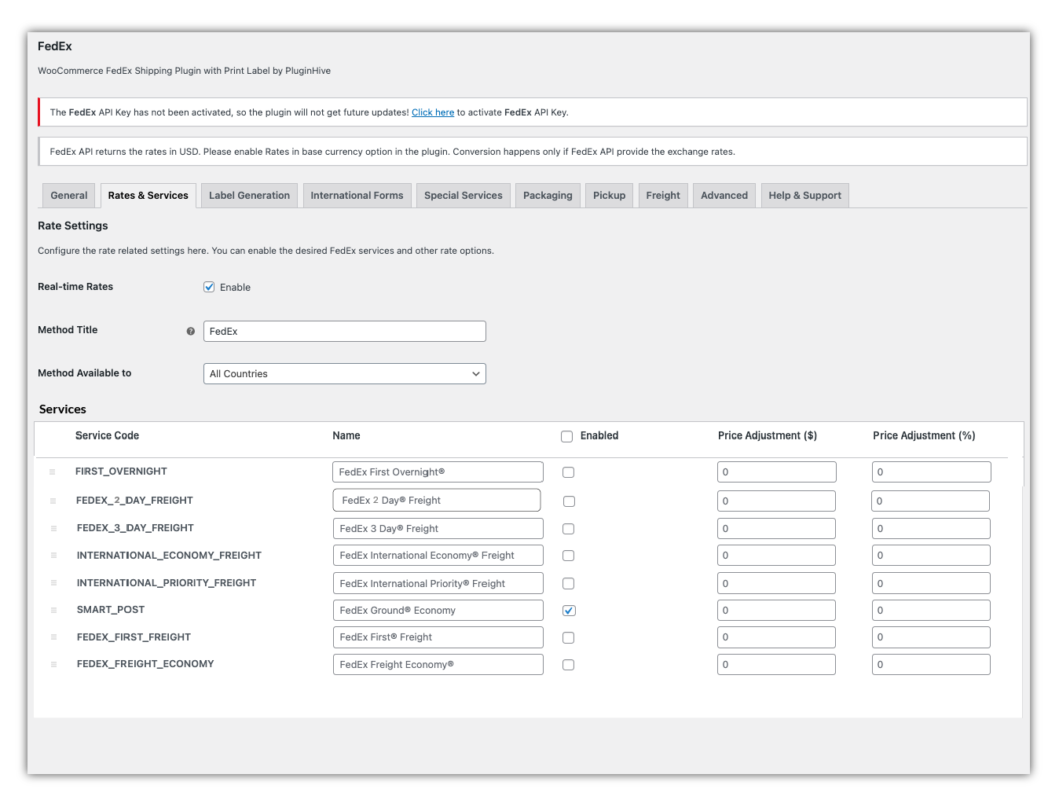Go to the International Forms tab

click(357, 196)
